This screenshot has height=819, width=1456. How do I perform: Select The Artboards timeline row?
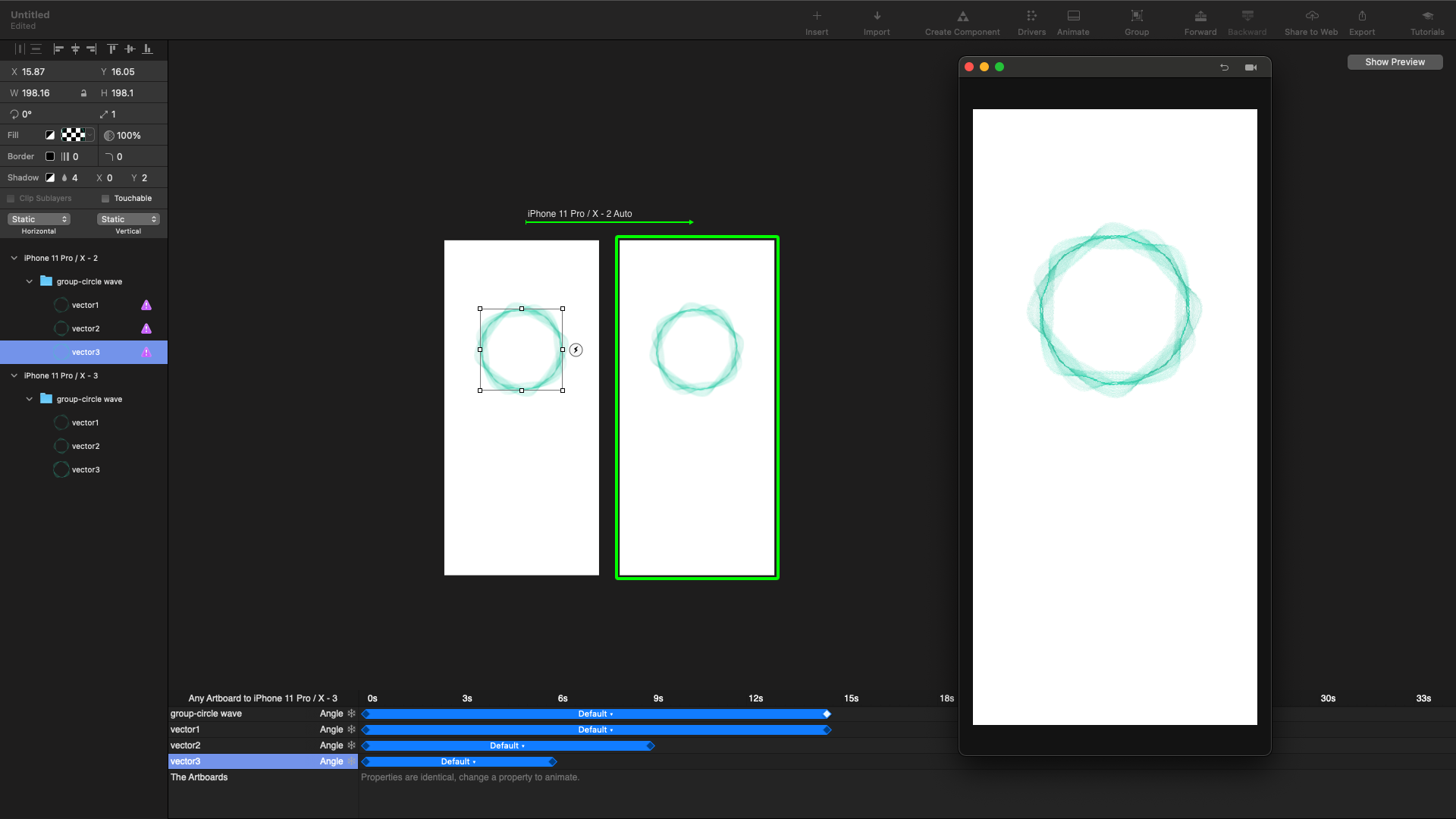[199, 777]
